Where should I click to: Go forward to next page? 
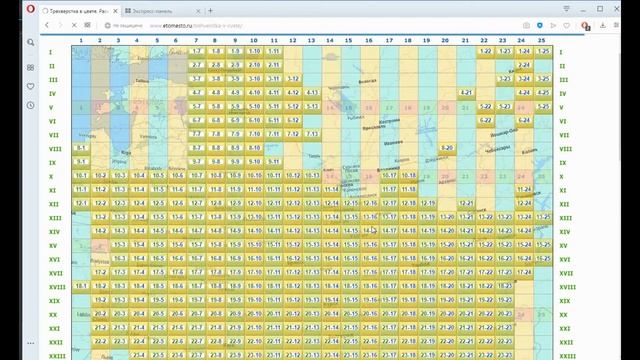pyautogui.click(x=60, y=25)
